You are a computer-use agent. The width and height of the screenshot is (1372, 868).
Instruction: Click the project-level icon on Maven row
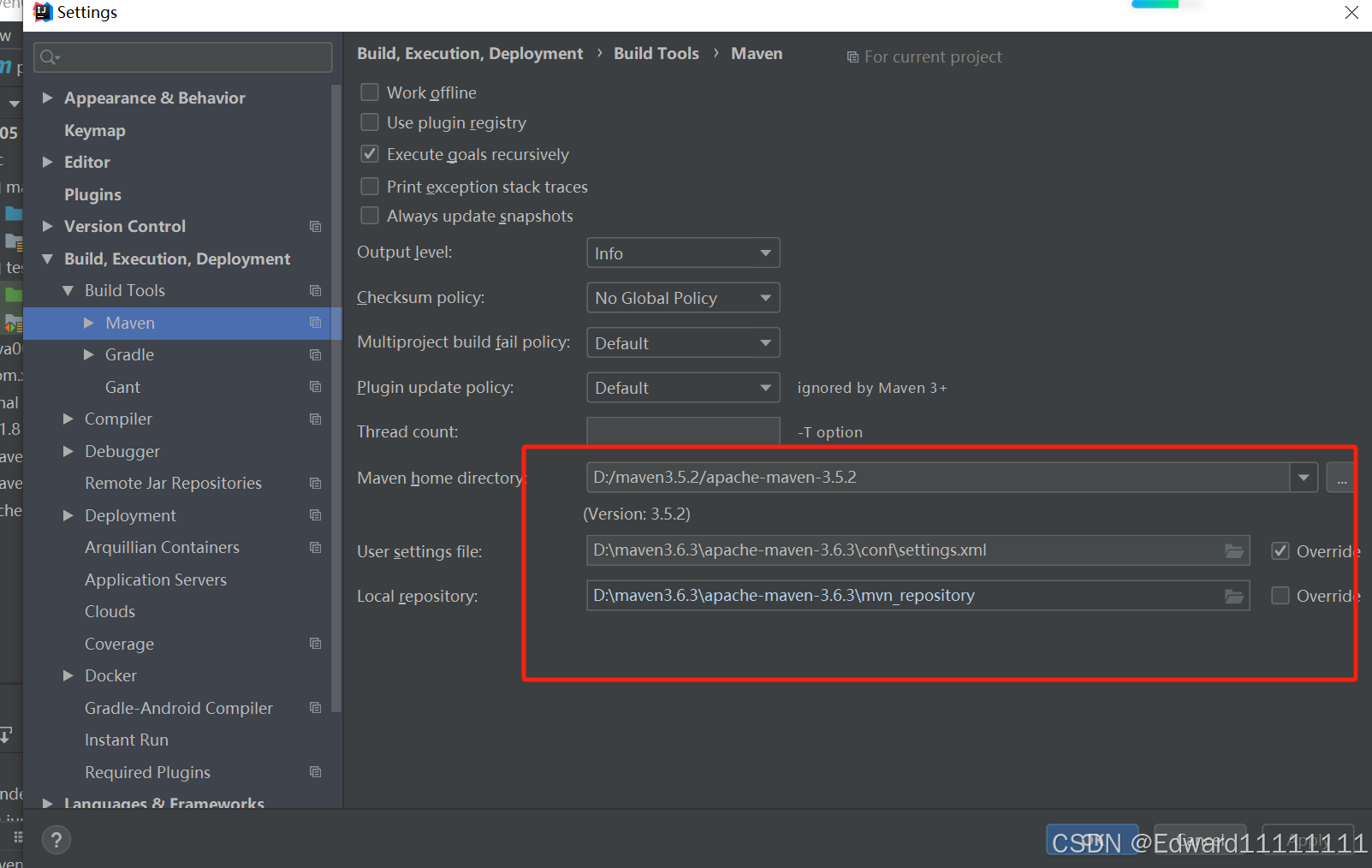(x=315, y=323)
